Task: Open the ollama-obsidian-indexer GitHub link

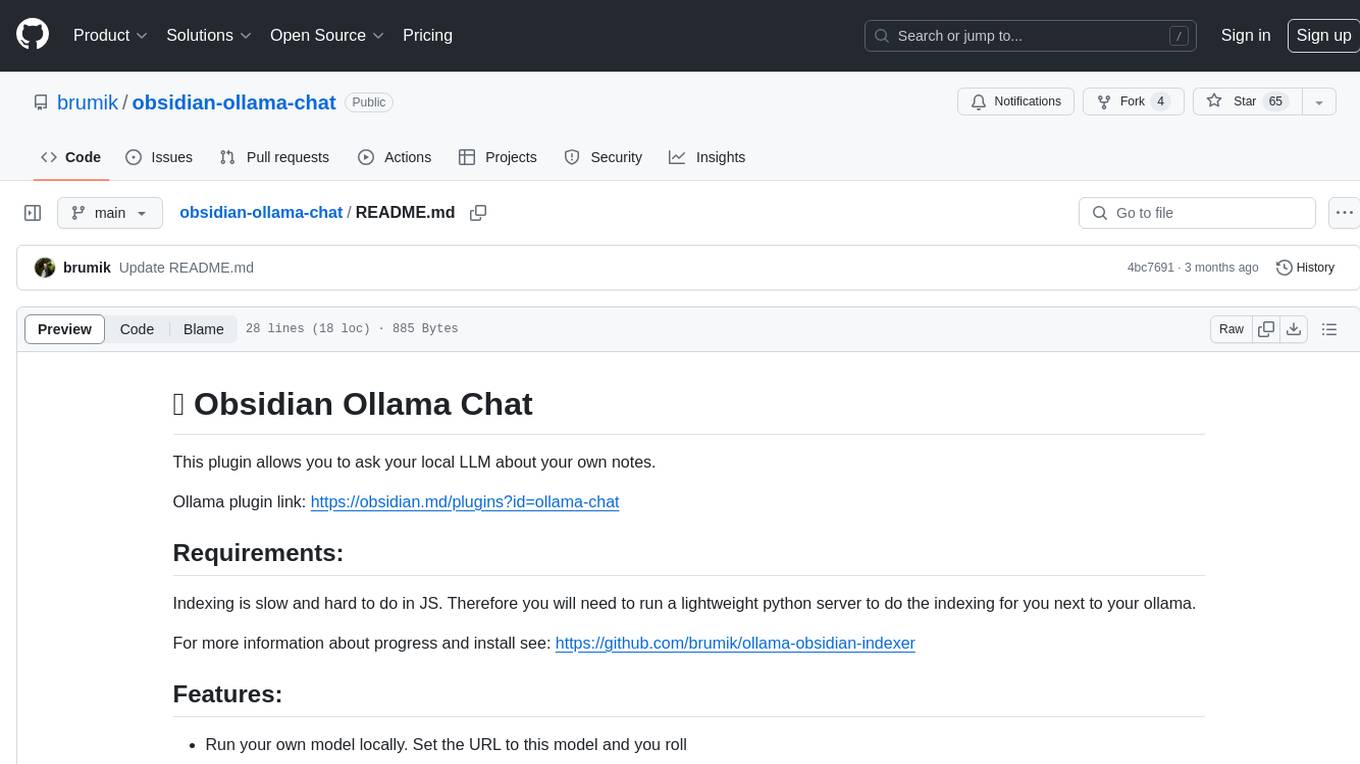Action: (735, 643)
